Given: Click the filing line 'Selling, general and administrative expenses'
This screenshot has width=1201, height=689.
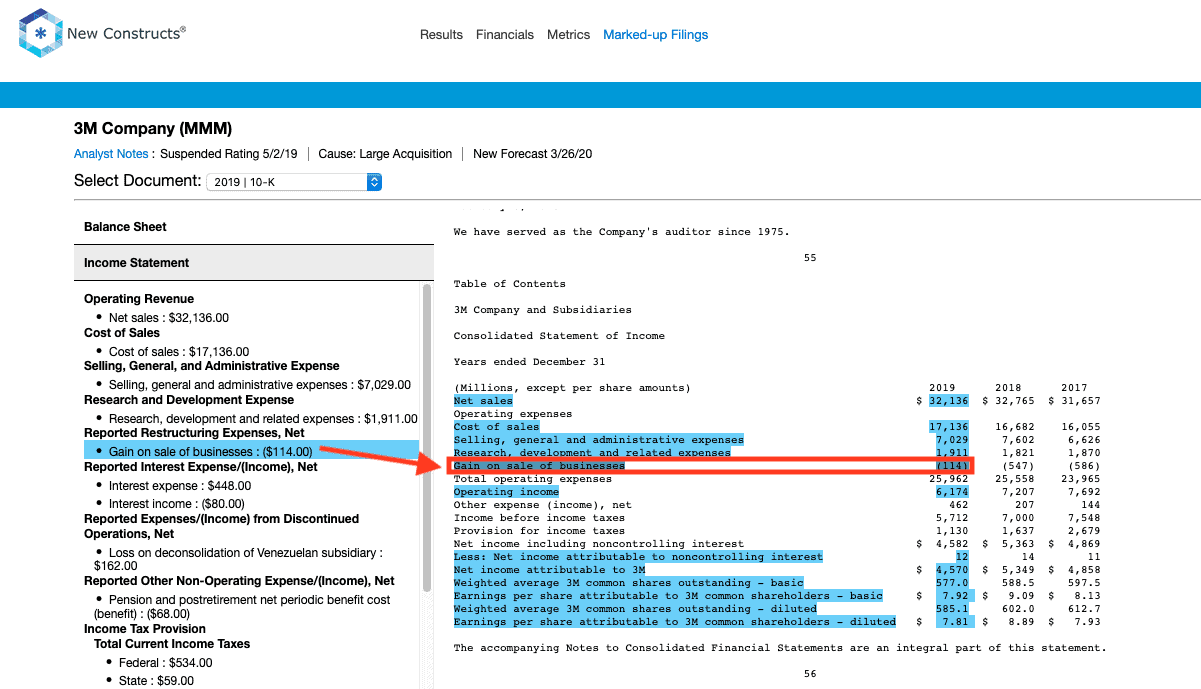Looking at the screenshot, I should click(x=598, y=440).
